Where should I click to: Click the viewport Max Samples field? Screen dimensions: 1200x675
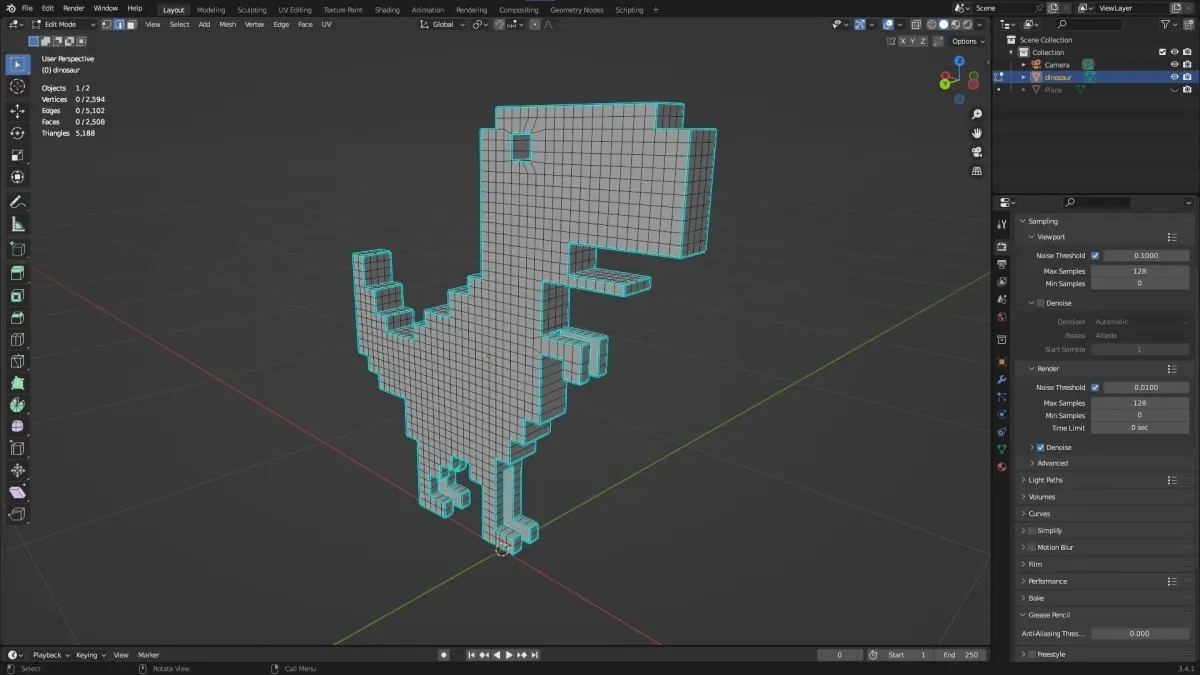[x=1139, y=271]
